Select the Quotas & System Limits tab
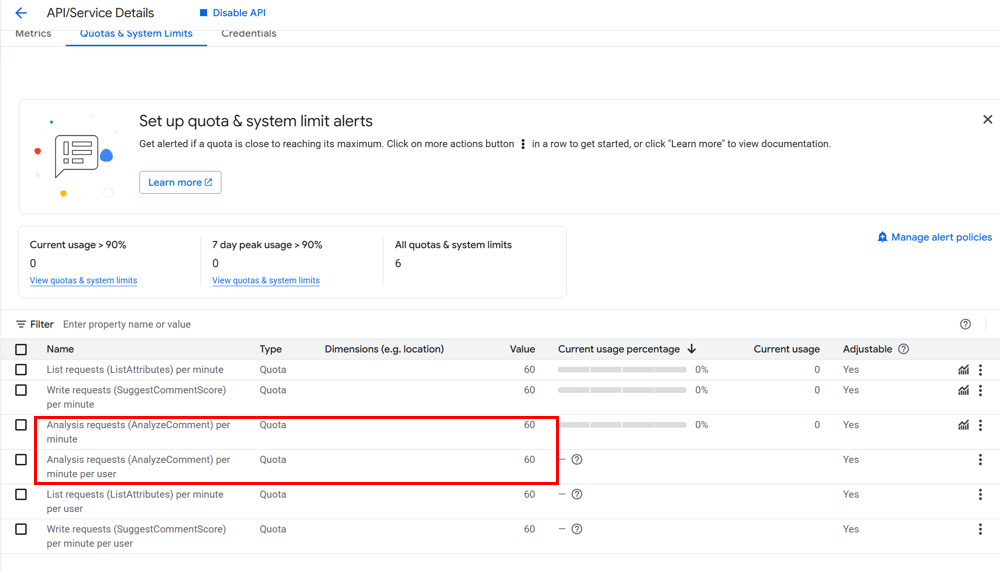The image size is (1000, 572). tap(136, 34)
